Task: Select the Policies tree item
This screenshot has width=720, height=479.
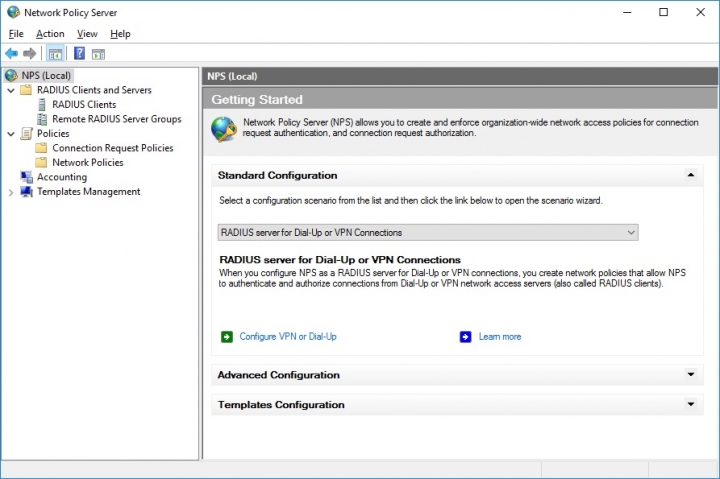Action: 53,133
